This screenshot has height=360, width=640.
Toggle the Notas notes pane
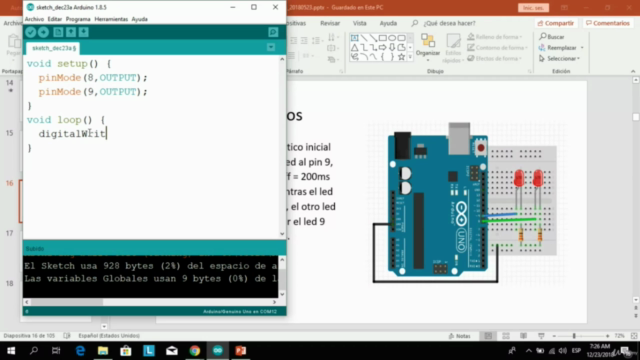click(459, 336)
